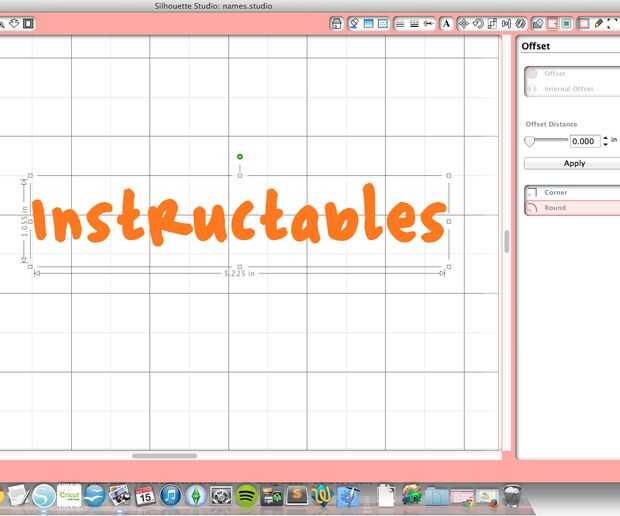Image resolution: width=620 pixels, height=516 pixels.
Task: Click the green square toolbar icon
Action: (566, 24)
